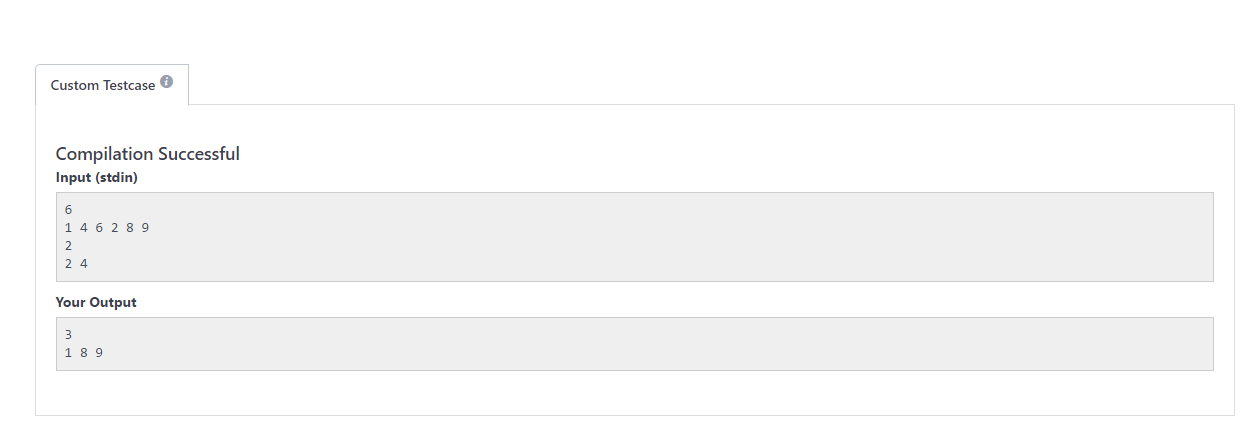Image resolution: width=1247 pixels, height=427 pixels.
Task: Click the Your Output label
Action: coord(96,302)
